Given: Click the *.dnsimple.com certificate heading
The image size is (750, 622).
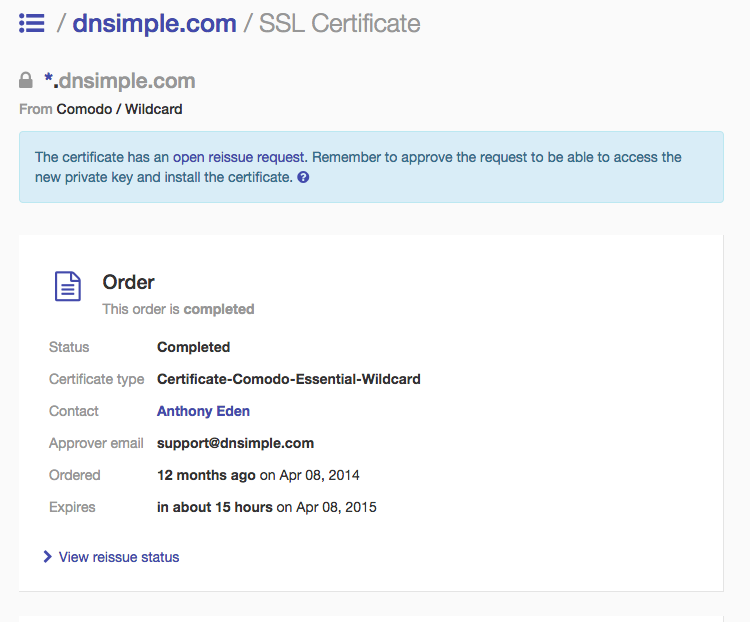Looking at the screenshot, I should [120, 80].
